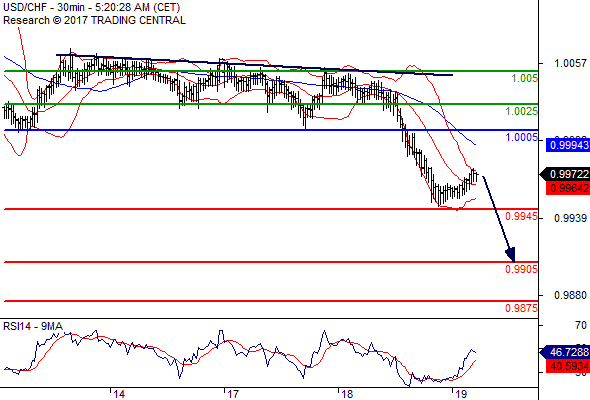The height and width of the screenshot is (400, 590).
Task: Click the red 40.5934 RSI average tag
Action: pyautogui.click(x=568, y=366)
